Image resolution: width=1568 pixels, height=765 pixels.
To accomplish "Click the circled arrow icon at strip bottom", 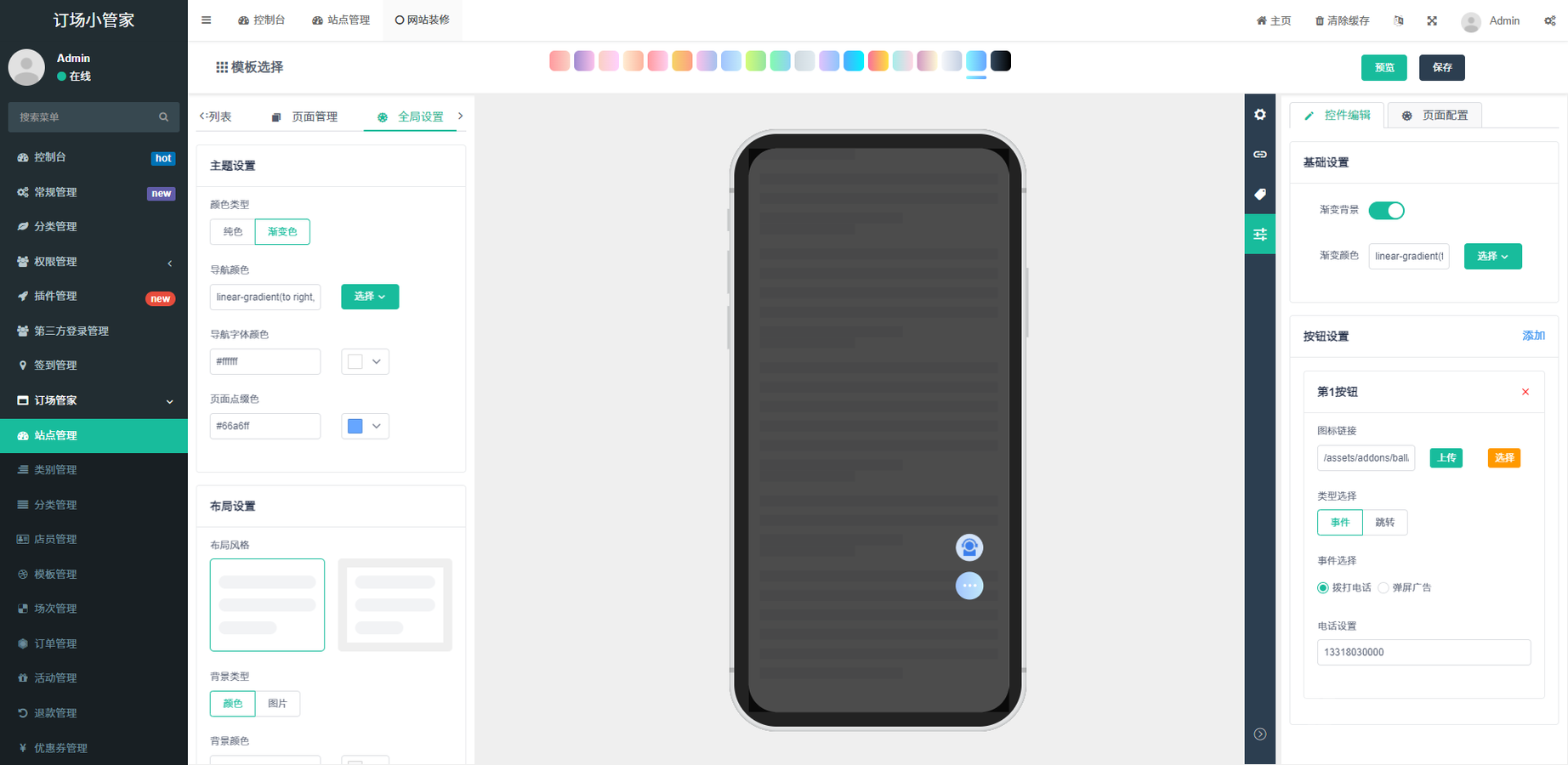I will 1259,734.
